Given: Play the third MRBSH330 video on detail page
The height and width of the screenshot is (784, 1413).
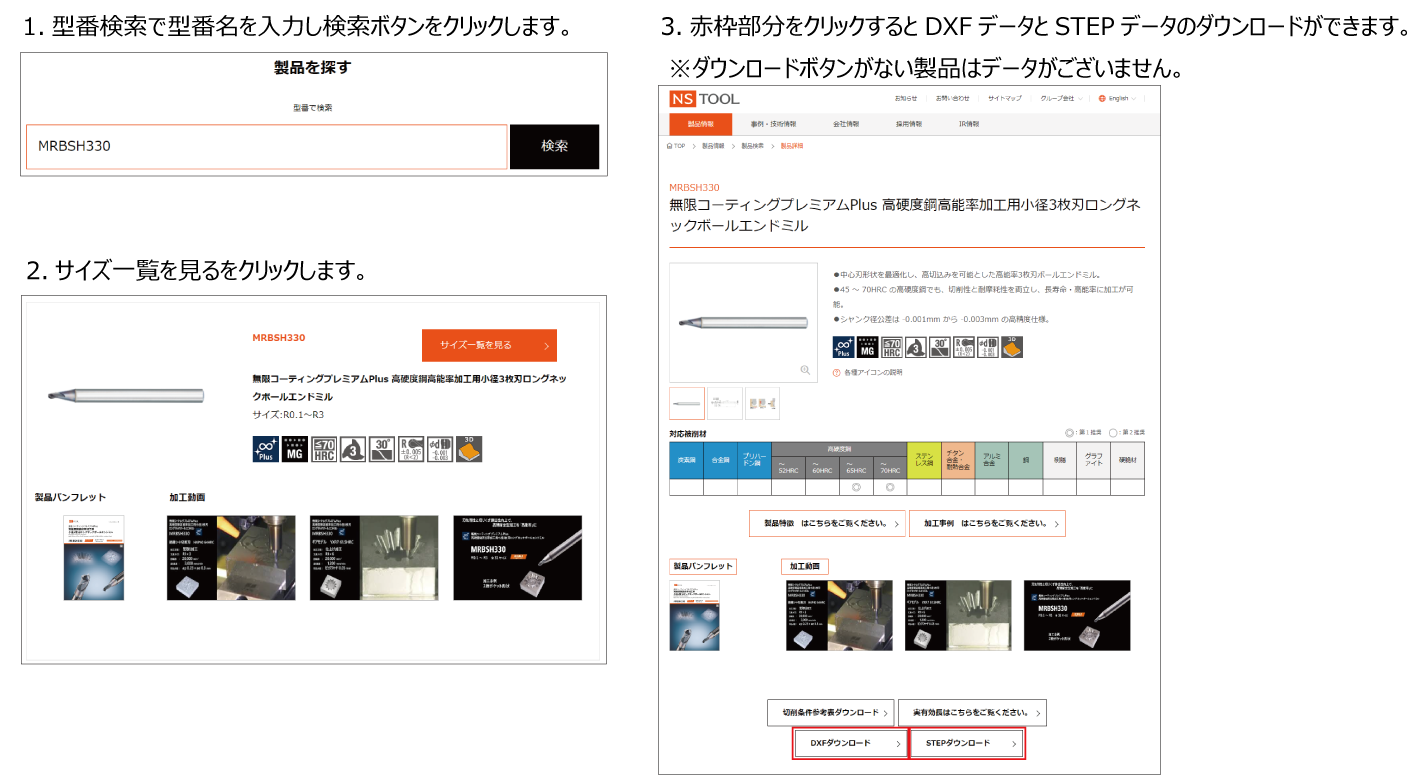Looking at the screenshot, I should coord(1077,615).
